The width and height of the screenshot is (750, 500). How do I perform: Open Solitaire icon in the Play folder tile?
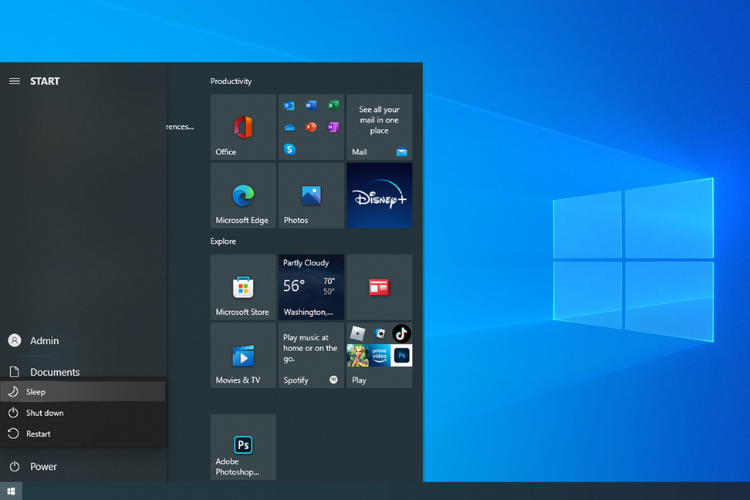coord(380,333)
